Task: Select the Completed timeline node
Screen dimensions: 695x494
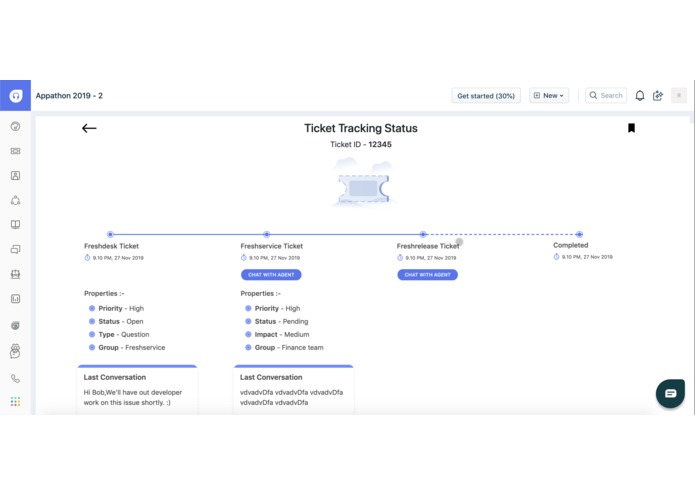Action: [x=579, y=234]
